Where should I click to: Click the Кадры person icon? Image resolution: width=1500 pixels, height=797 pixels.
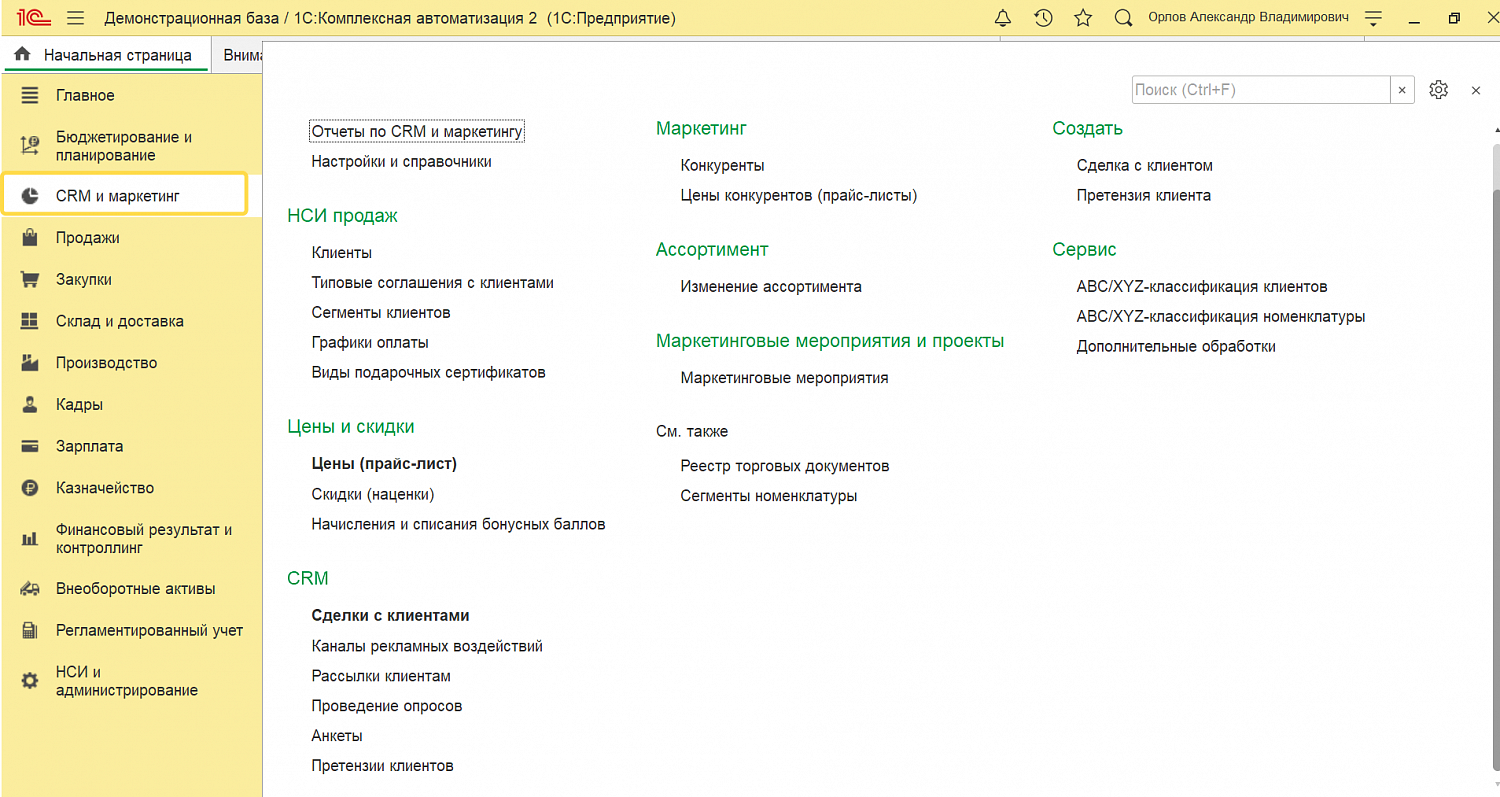pos(30,405)
